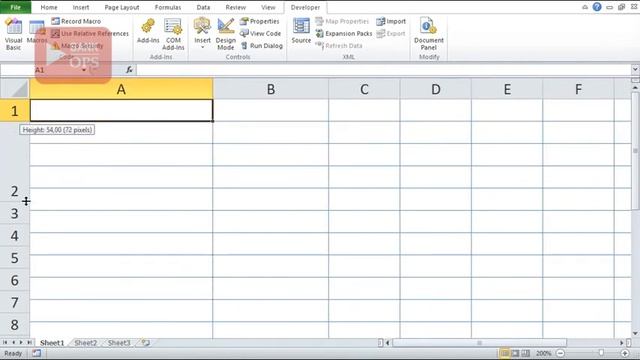
Task: Open the View tab
Action: click(x=268, y=7)
